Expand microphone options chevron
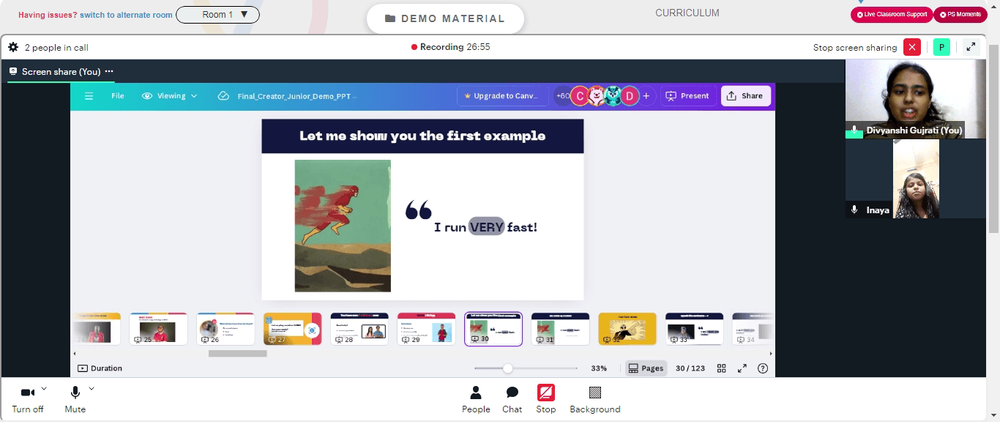This screenshot has height=422, width=1000. tap(91, 388)
